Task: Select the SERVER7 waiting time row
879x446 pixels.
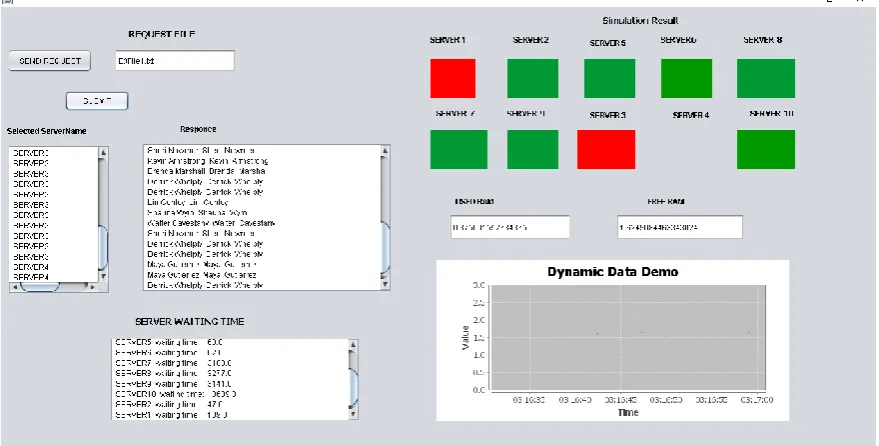Action: [x=230, y=363]
